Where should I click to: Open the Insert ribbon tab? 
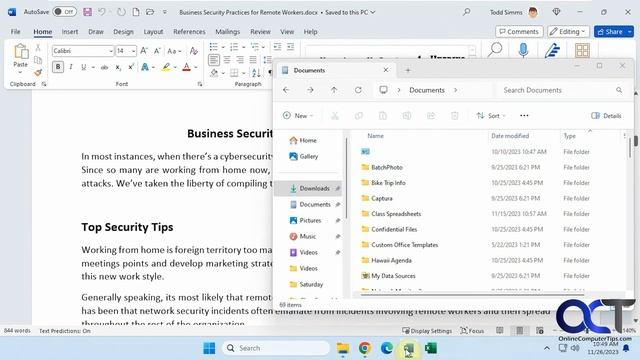(x=70, y=31)
